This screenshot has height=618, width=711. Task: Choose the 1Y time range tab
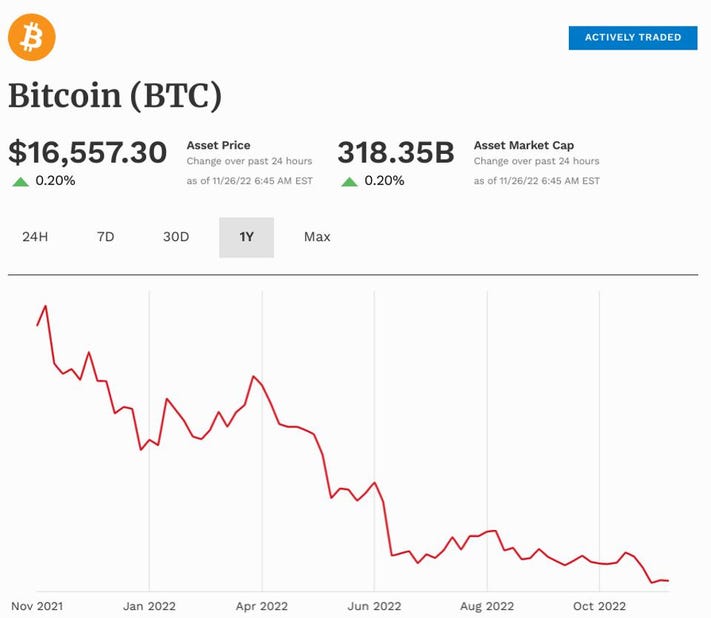coord(246,237)
